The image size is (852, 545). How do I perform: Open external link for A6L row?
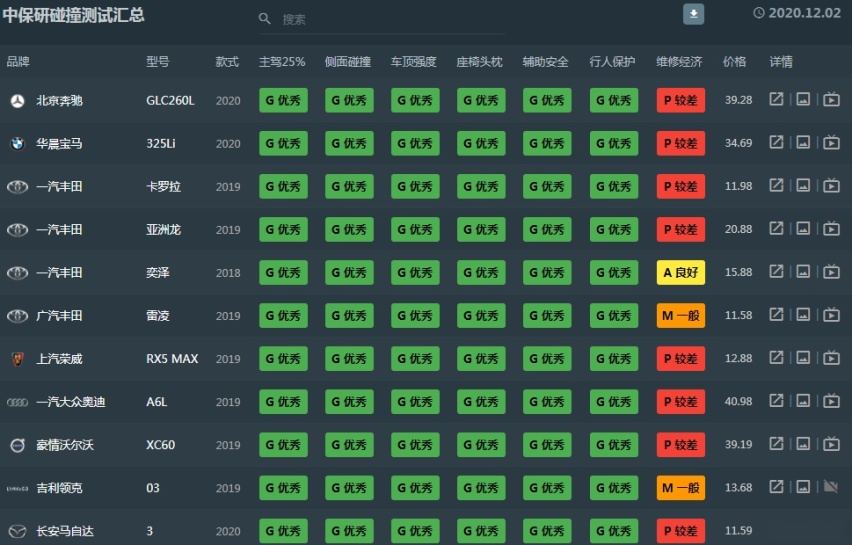tap(776, 400)
